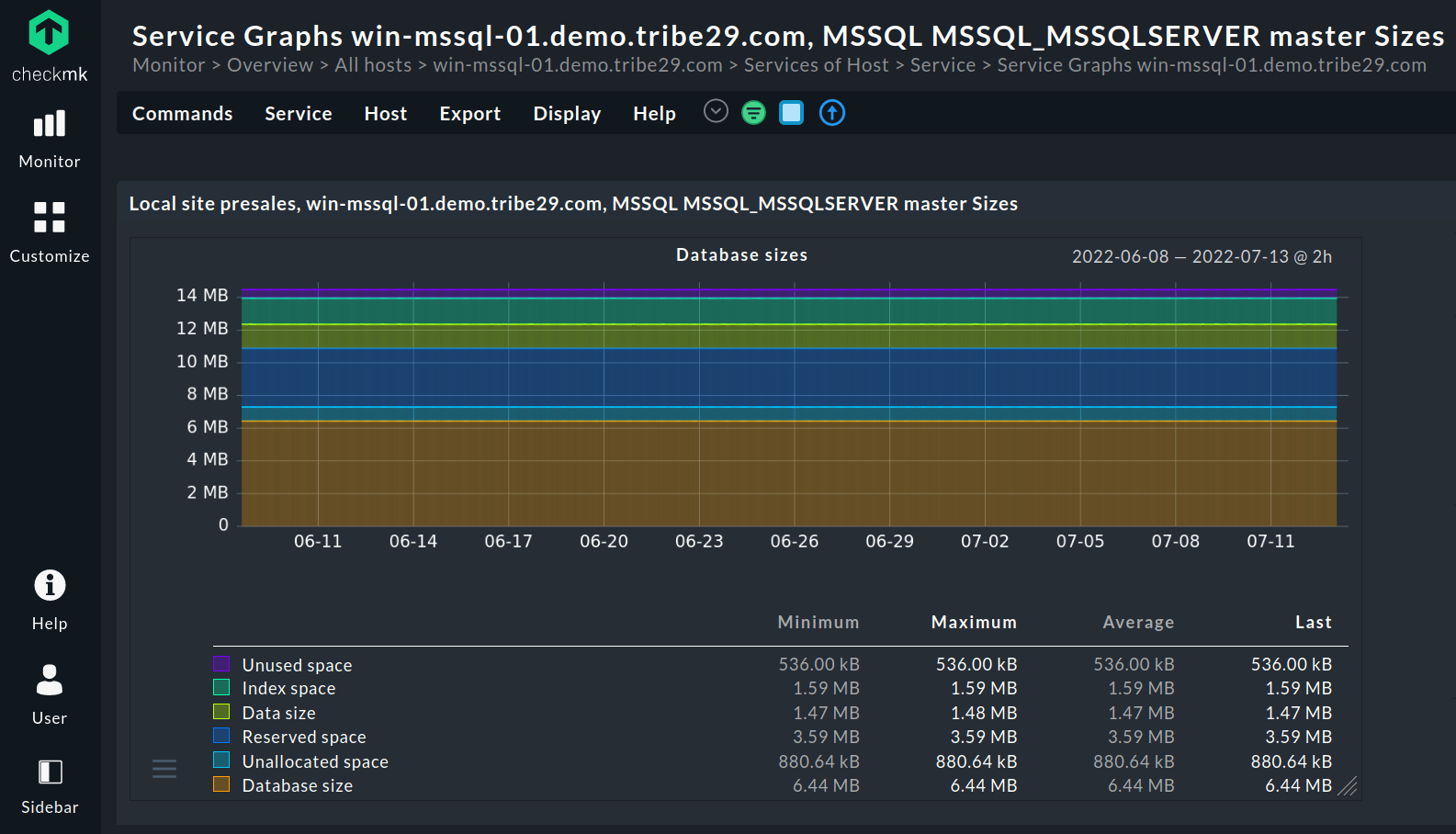Open the Help menu in menu bar
Viewport: 1456px width, 834px height.
[x=654, y=114]
